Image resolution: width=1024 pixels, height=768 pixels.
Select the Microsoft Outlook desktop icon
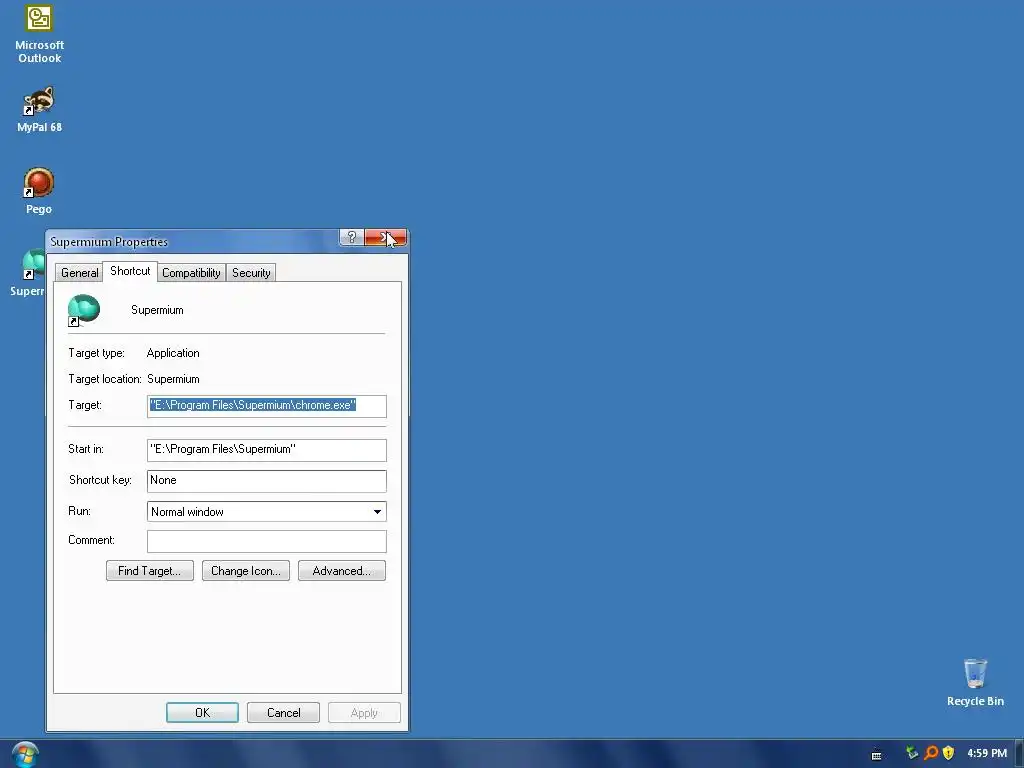(x=39, y=34)
